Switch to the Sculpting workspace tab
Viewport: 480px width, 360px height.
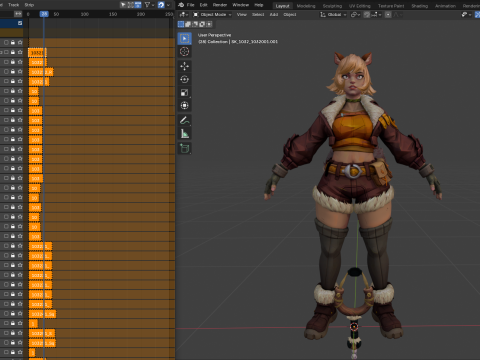pyautogui.click(x=332, y=6)
